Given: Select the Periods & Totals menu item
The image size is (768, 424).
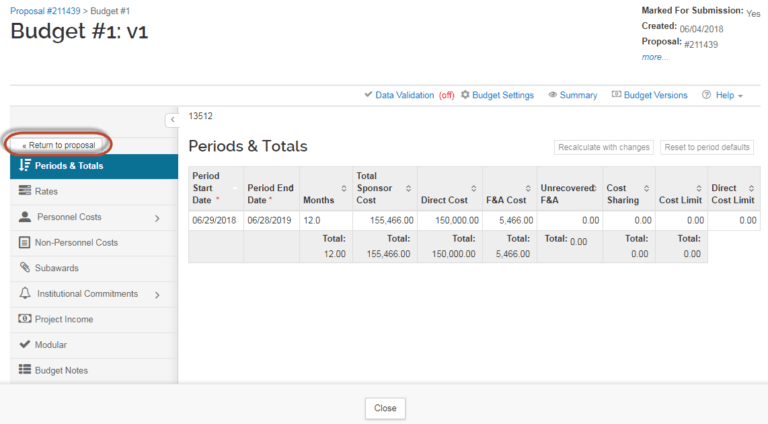Looking at the screenshot, I should pyautogui.click(x=68, y=166).
